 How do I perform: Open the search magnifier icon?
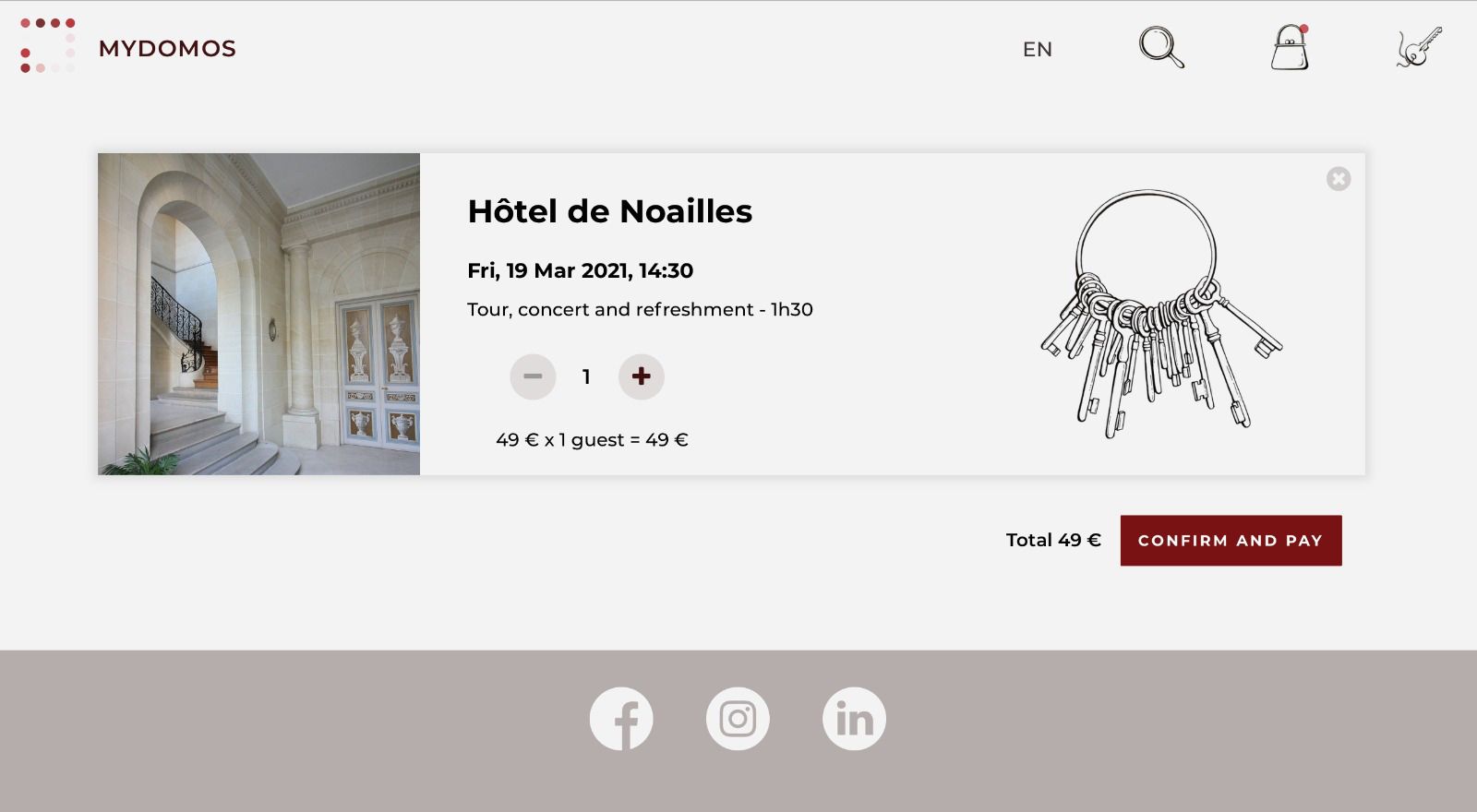1161,47
